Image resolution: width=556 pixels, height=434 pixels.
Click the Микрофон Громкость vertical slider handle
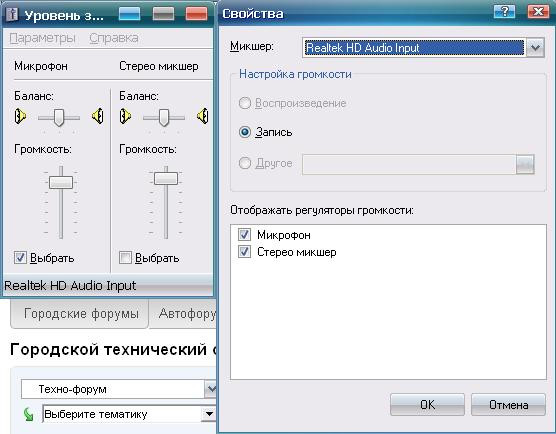click(61, 182)
